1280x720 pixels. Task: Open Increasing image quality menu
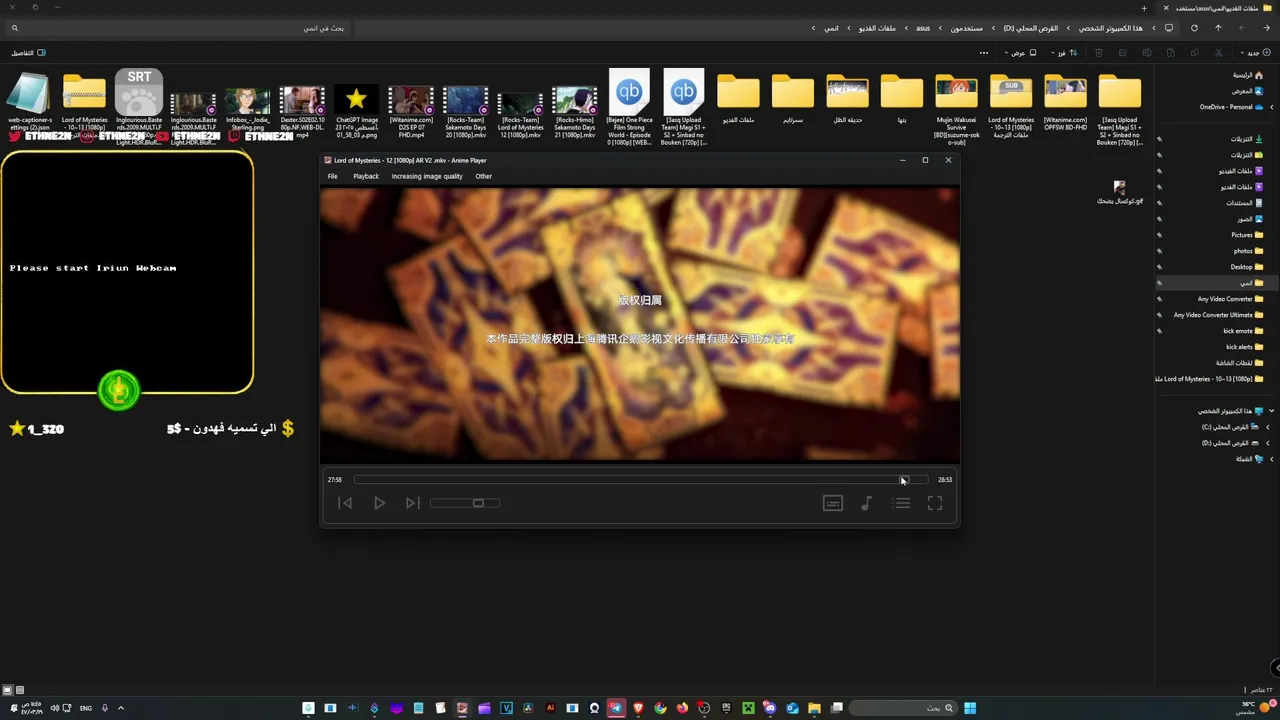(427, 176)
